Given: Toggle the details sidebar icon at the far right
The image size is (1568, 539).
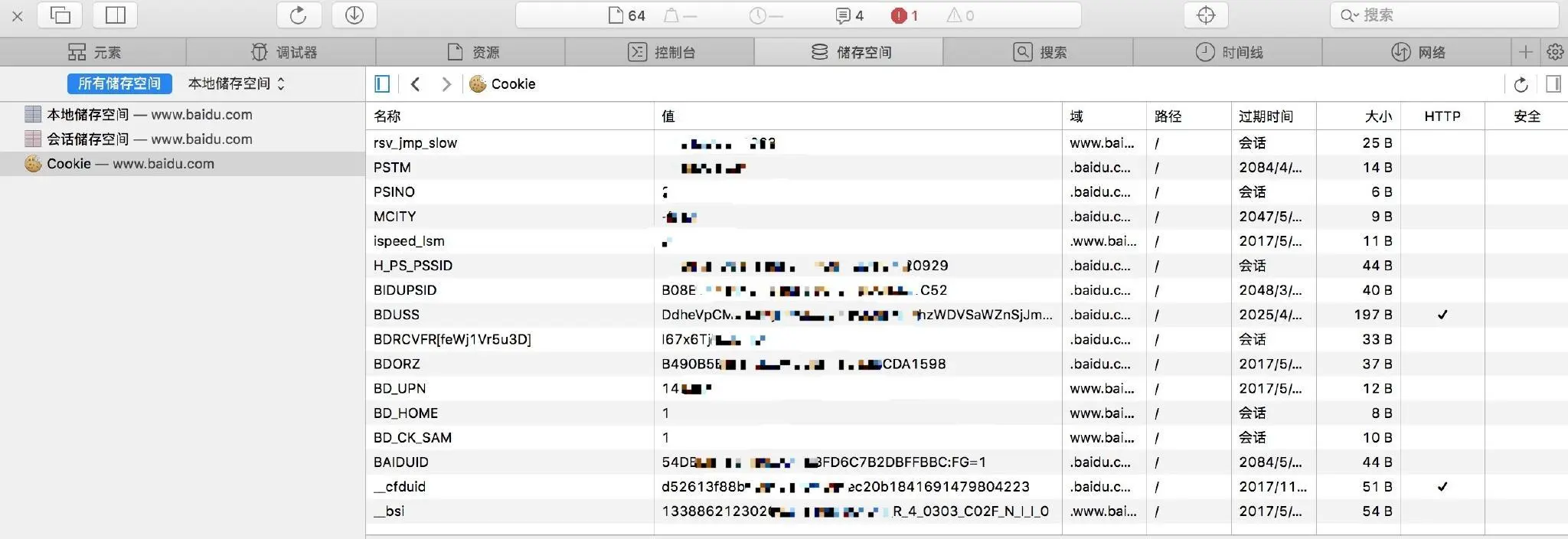Looking at the screenshot, I should coord(1553,83).
